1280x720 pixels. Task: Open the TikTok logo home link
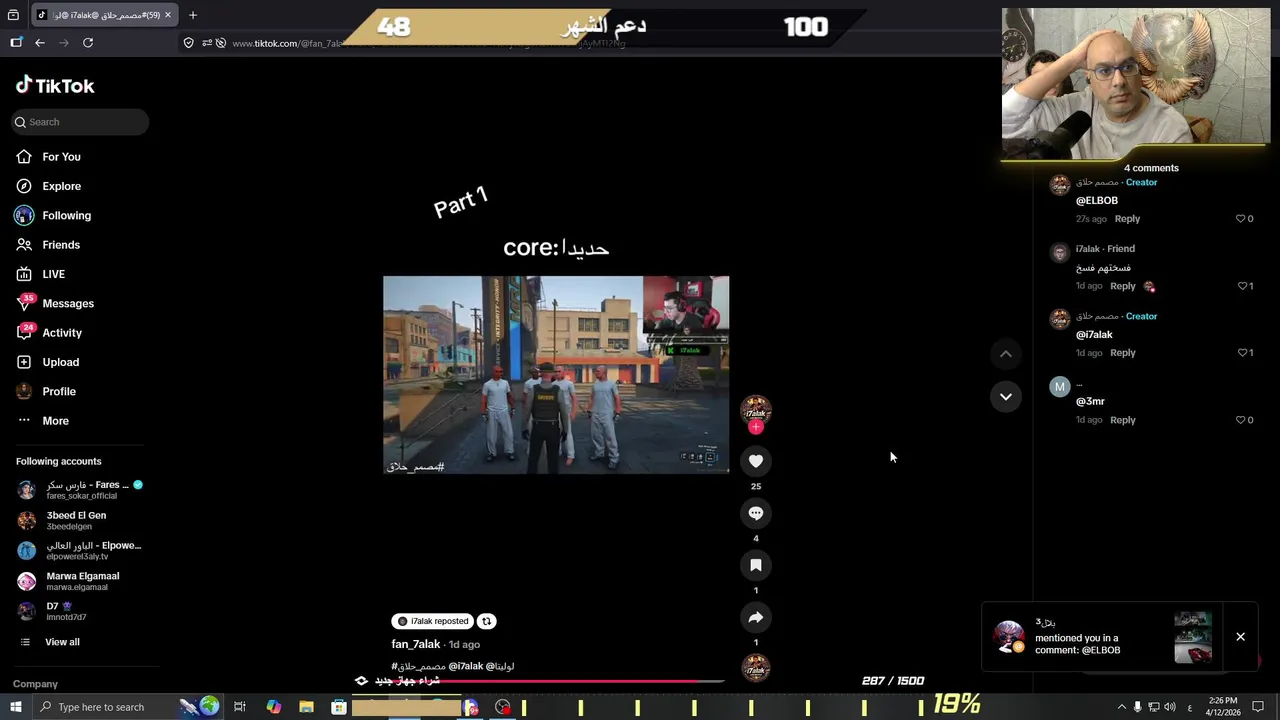pyautogui.click(x=55, y=85)
